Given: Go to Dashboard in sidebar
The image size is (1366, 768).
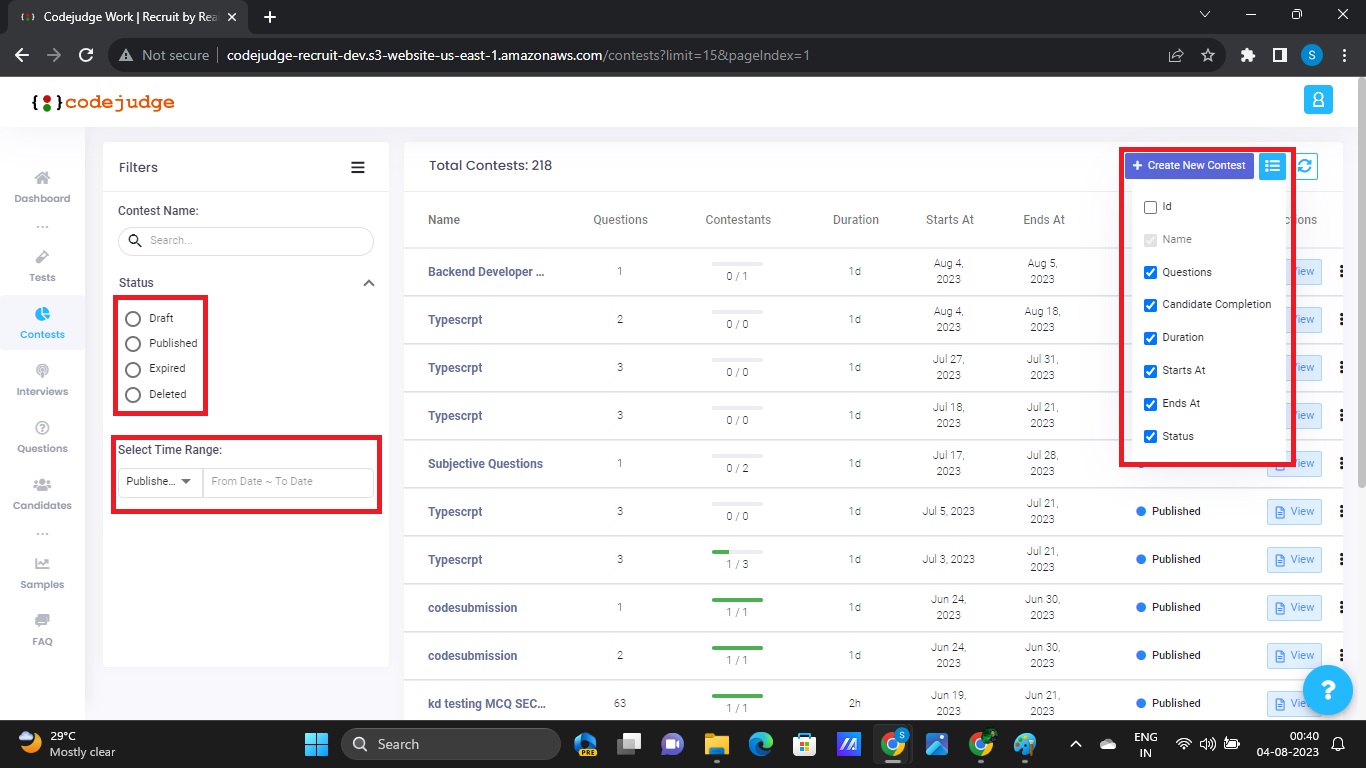Looking at the screenshot, I should (x=42, y=186).
